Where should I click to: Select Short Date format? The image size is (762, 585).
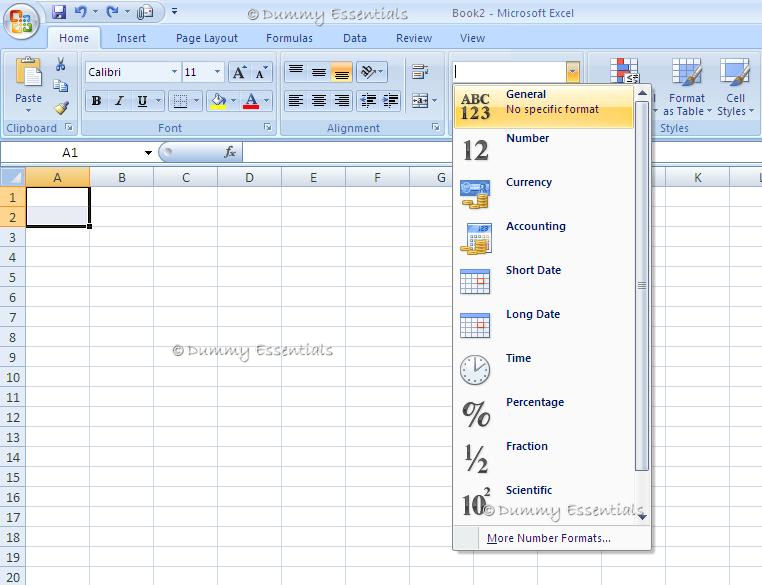(x=544, y=282)
